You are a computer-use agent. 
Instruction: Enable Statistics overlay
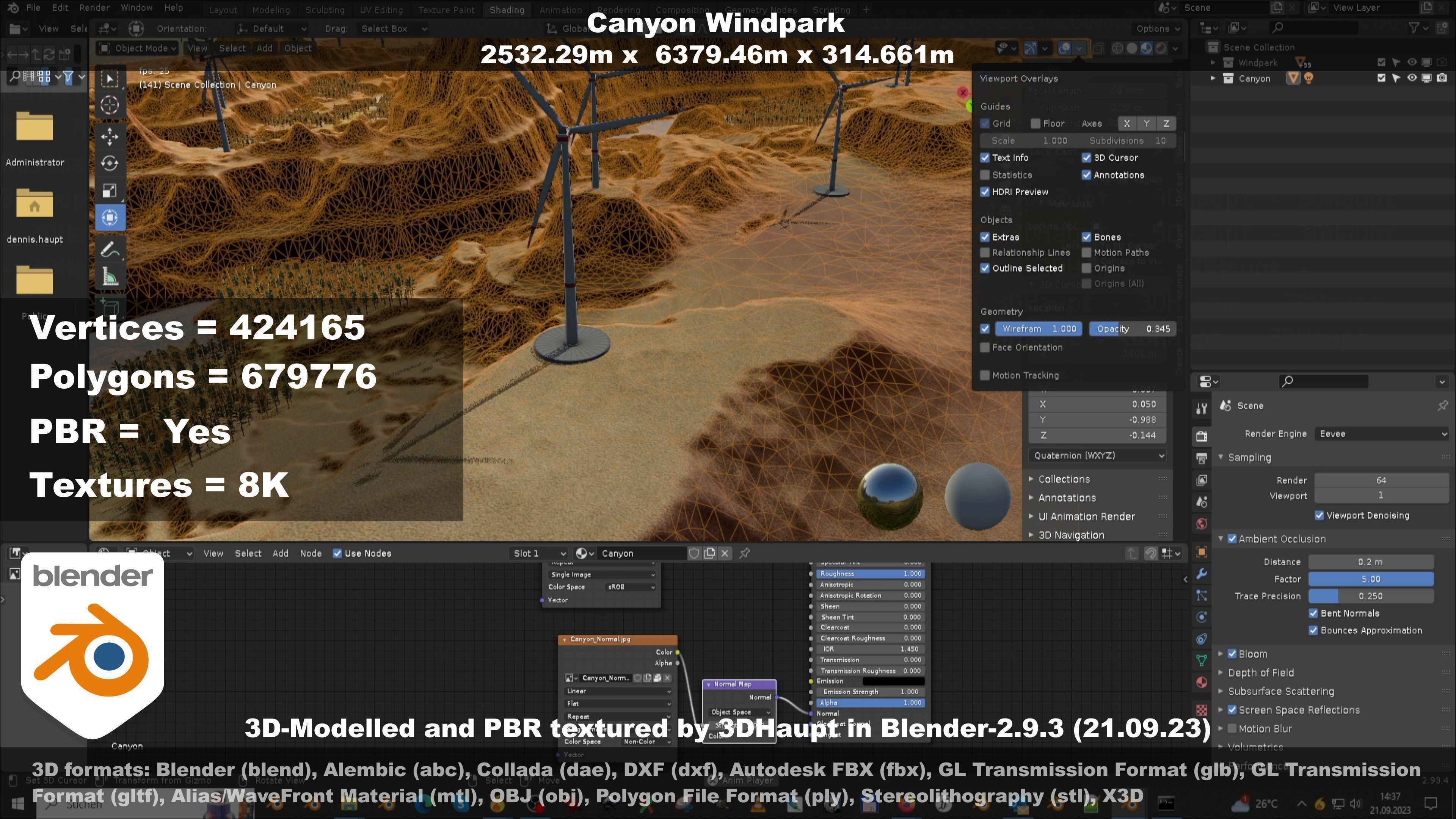tap(985, 175)
